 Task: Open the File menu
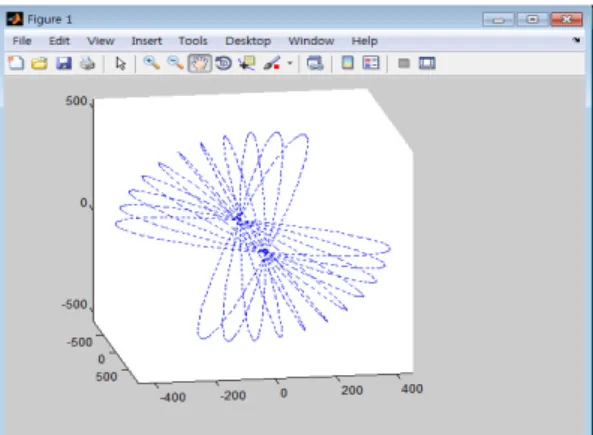22,41
